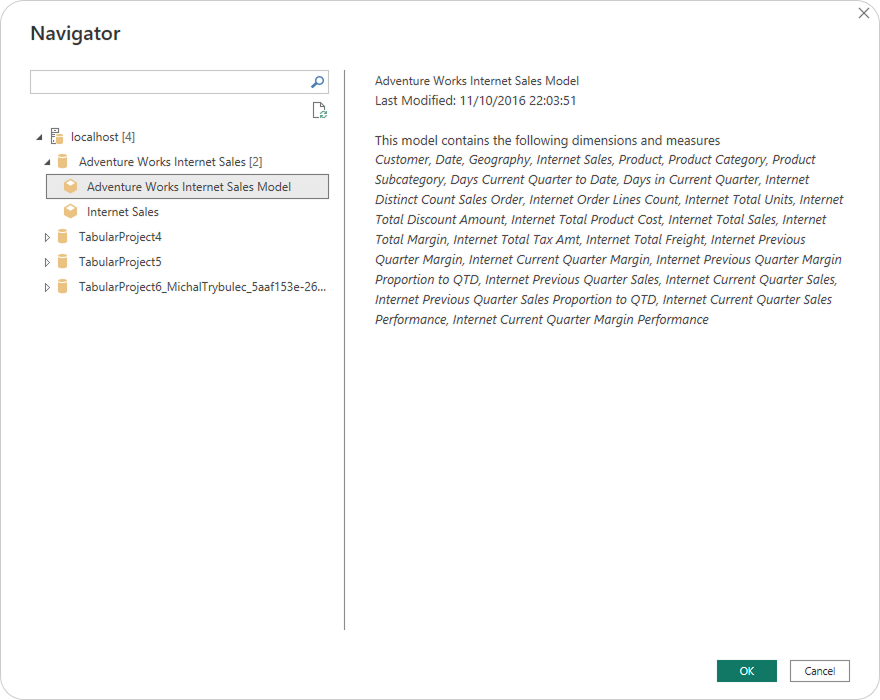Click the Adventure Works Internet Sales Model cube icon

(x=71, y=187)
